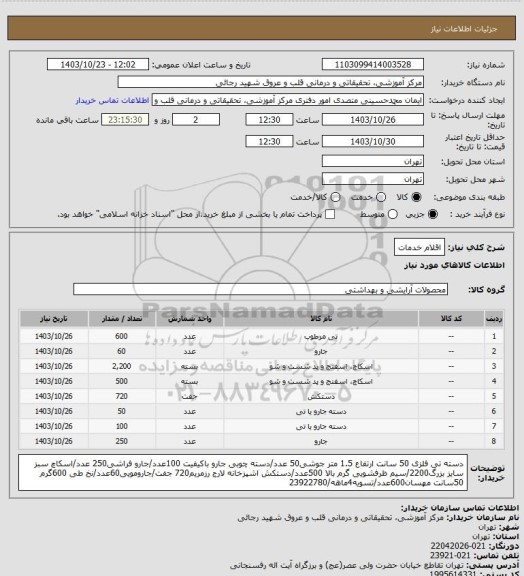The image size is (524, 576).
Task: Click the تعداد / مقدار column header
Action: tap(122, 319)
